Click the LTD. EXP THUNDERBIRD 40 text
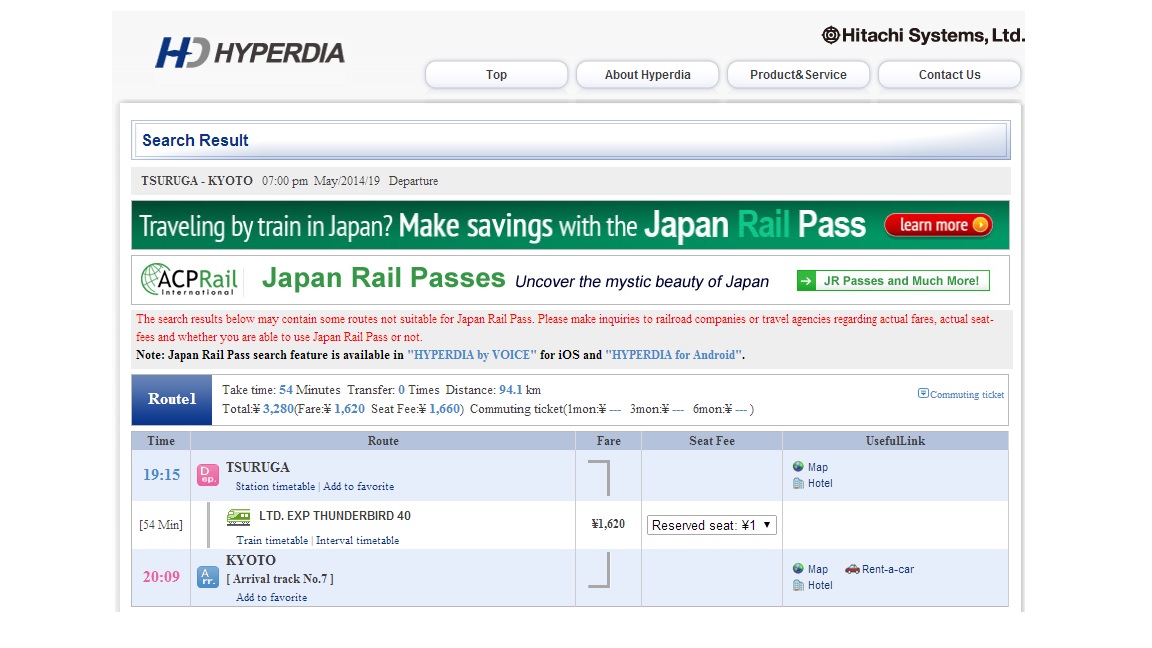Viewport: 1152px width, 648px height. point(335,516)
